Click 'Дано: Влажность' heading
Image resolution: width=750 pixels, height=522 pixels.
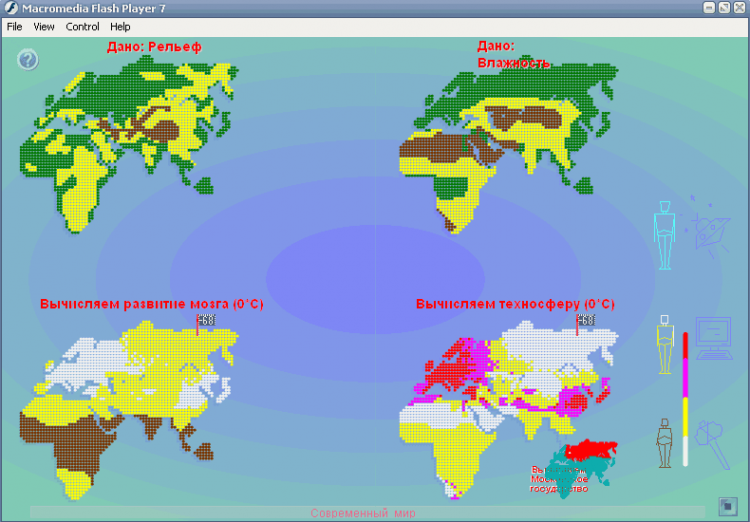(513, 55)
